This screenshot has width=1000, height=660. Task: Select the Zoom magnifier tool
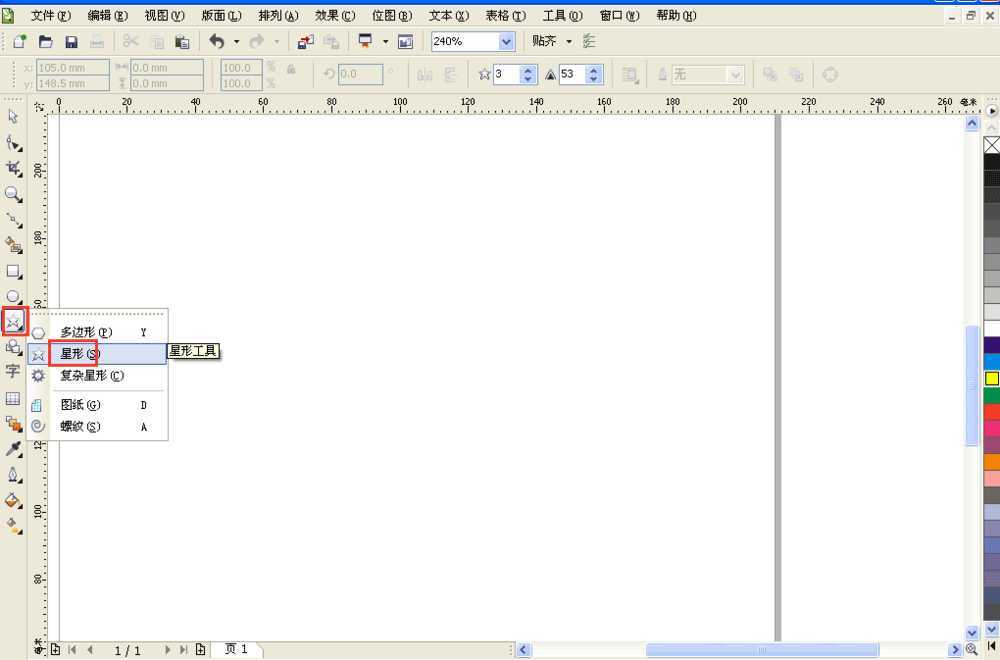click(13, 194)
